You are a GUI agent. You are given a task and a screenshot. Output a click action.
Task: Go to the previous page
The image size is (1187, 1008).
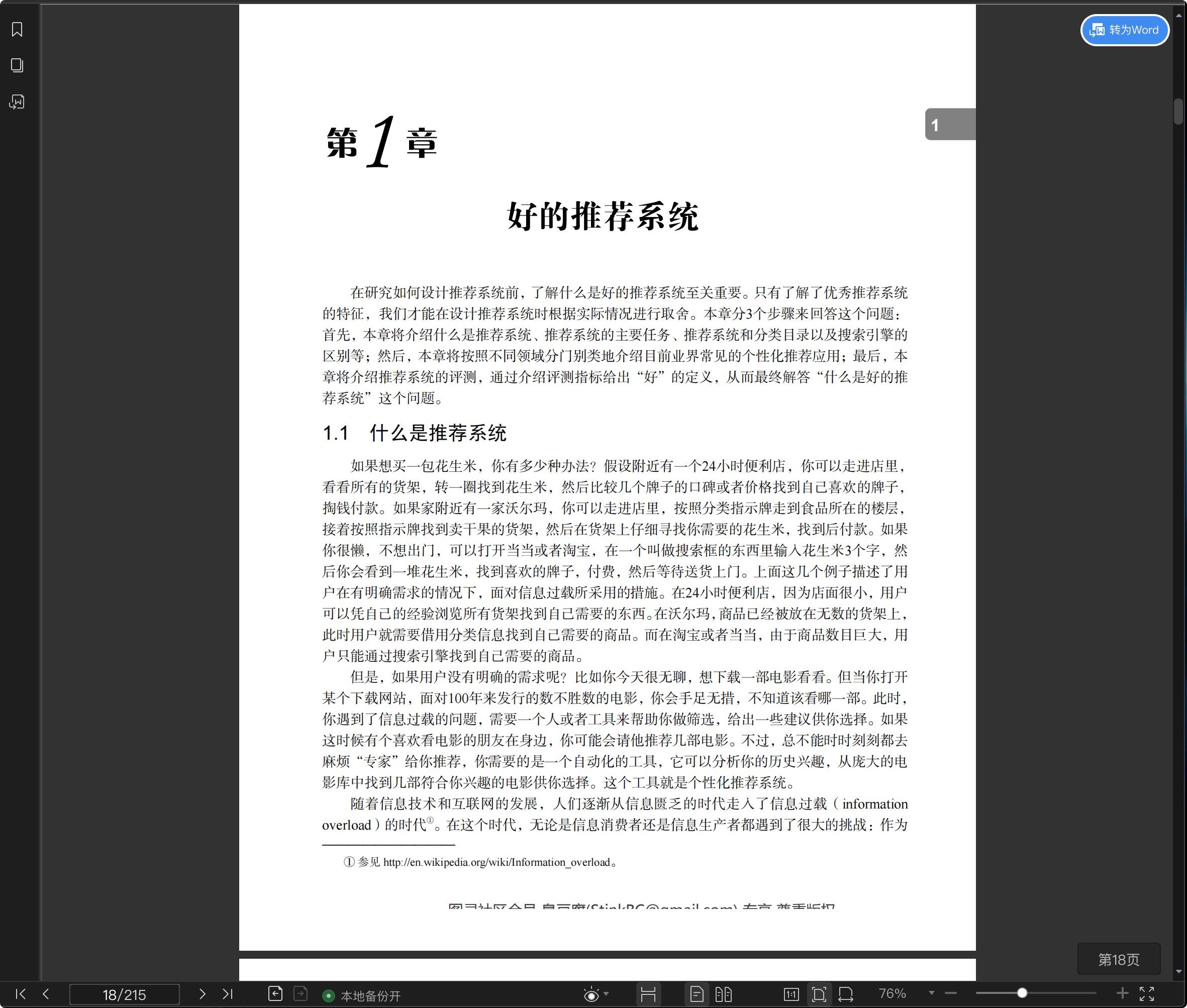coord(46,994)
